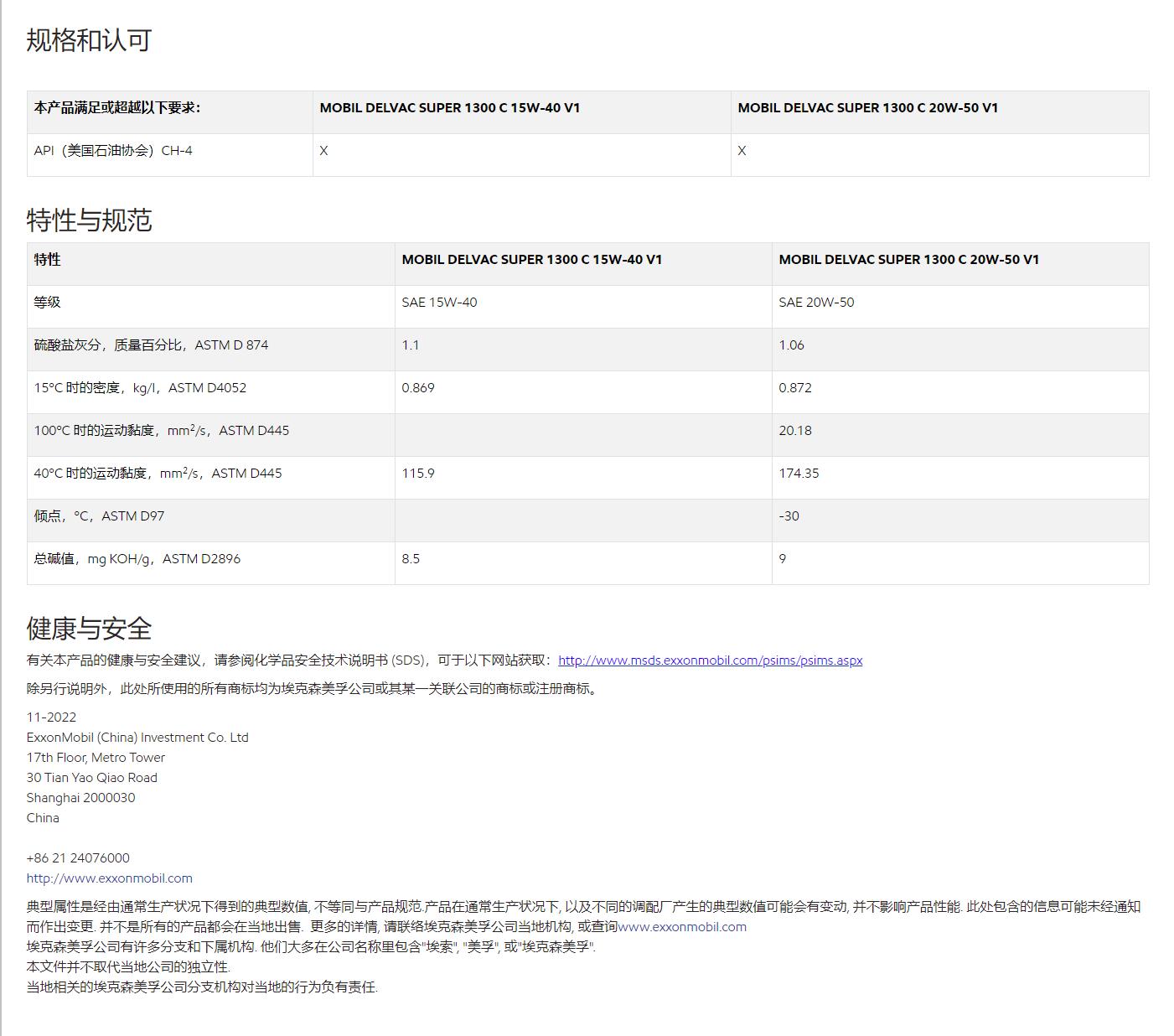Click '100°C 时的运动黏度' row label

162,431
